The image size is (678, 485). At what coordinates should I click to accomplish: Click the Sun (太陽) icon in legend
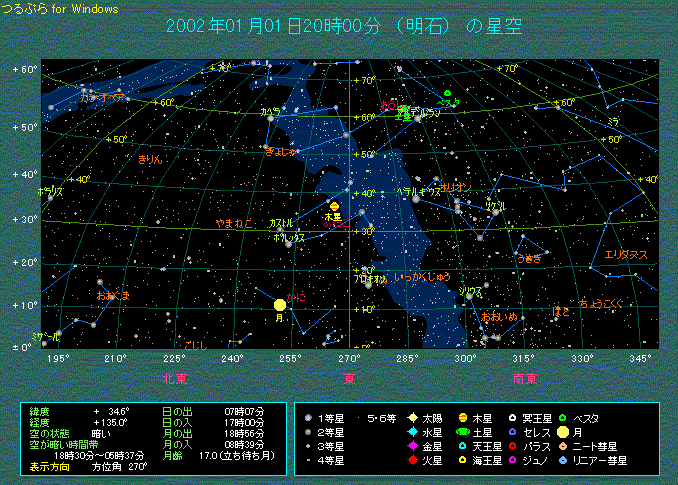(411, 416)
